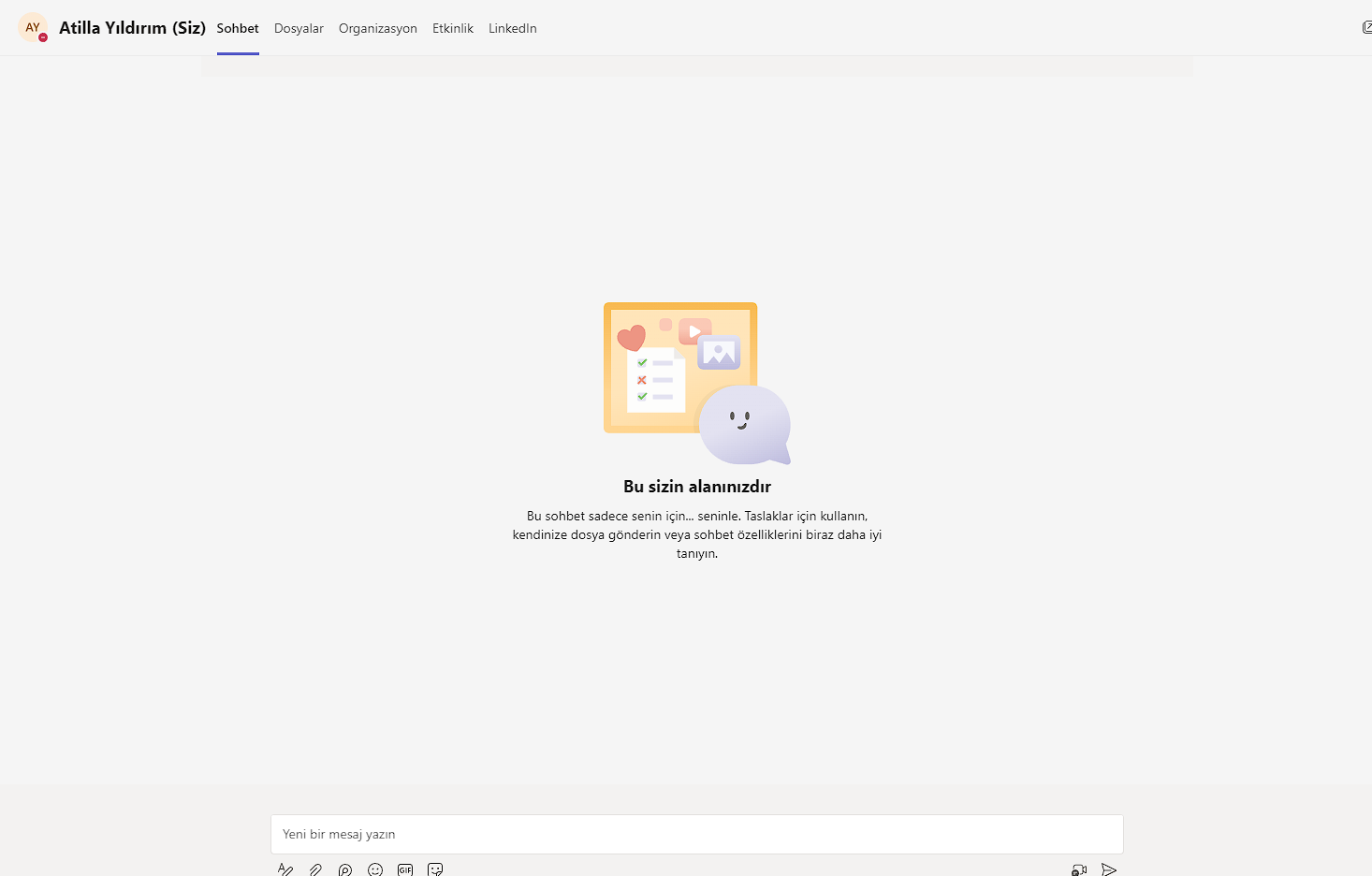Viewport: 1372px width, 876px height.
Task: Click the chat bubble illustration
Action: [x=744, y=424]
